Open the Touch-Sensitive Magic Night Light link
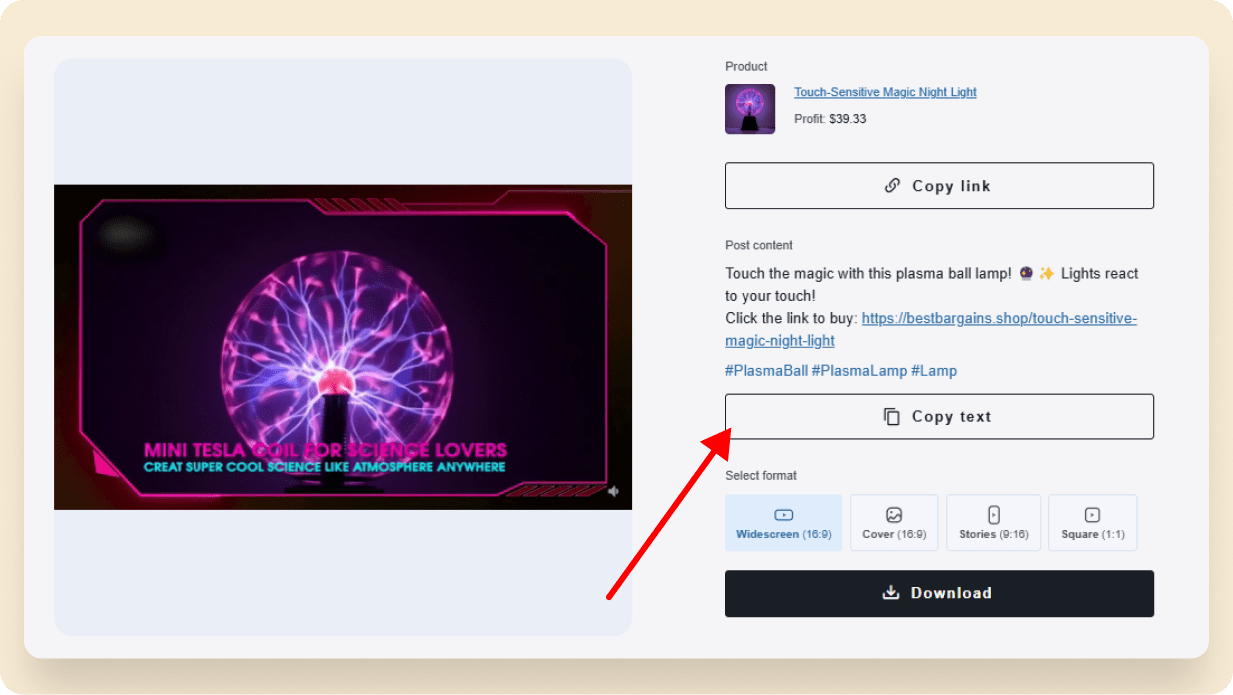Image resolution: width=1233 pixels, height=695 pixels. point(884,91)
